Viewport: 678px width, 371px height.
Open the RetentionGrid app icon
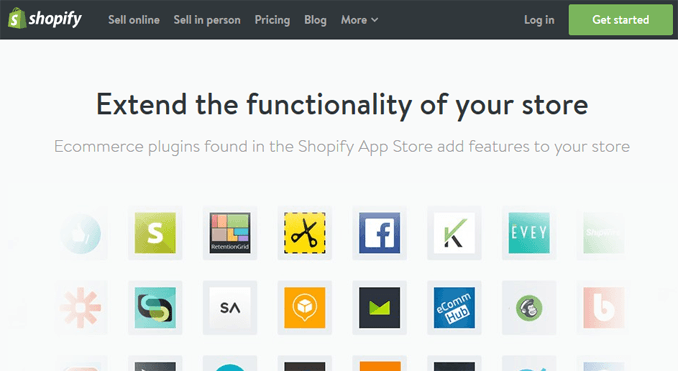(230, 233)
